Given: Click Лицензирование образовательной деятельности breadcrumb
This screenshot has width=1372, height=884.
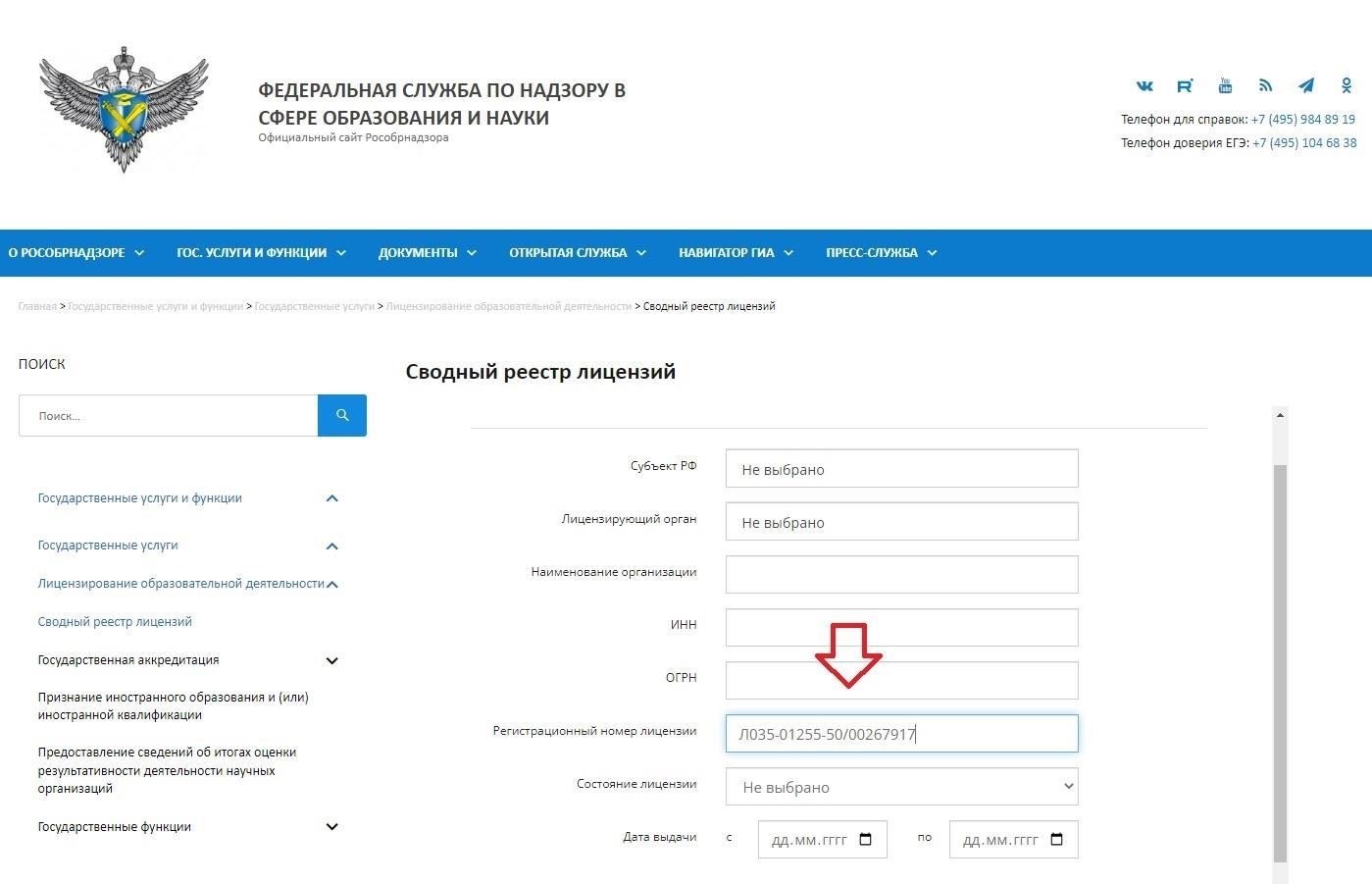Looking at the screenshot, I should click(508, 306).
